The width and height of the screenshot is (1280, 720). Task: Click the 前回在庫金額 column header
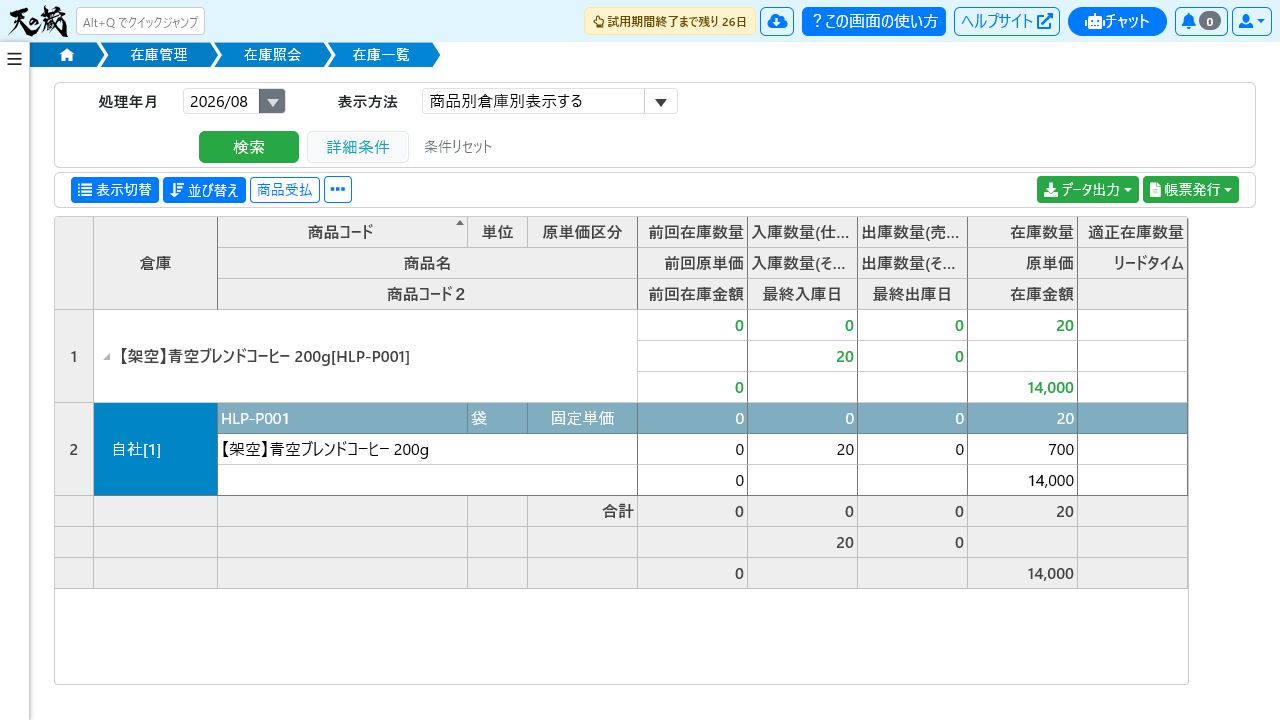pos(692,294)
